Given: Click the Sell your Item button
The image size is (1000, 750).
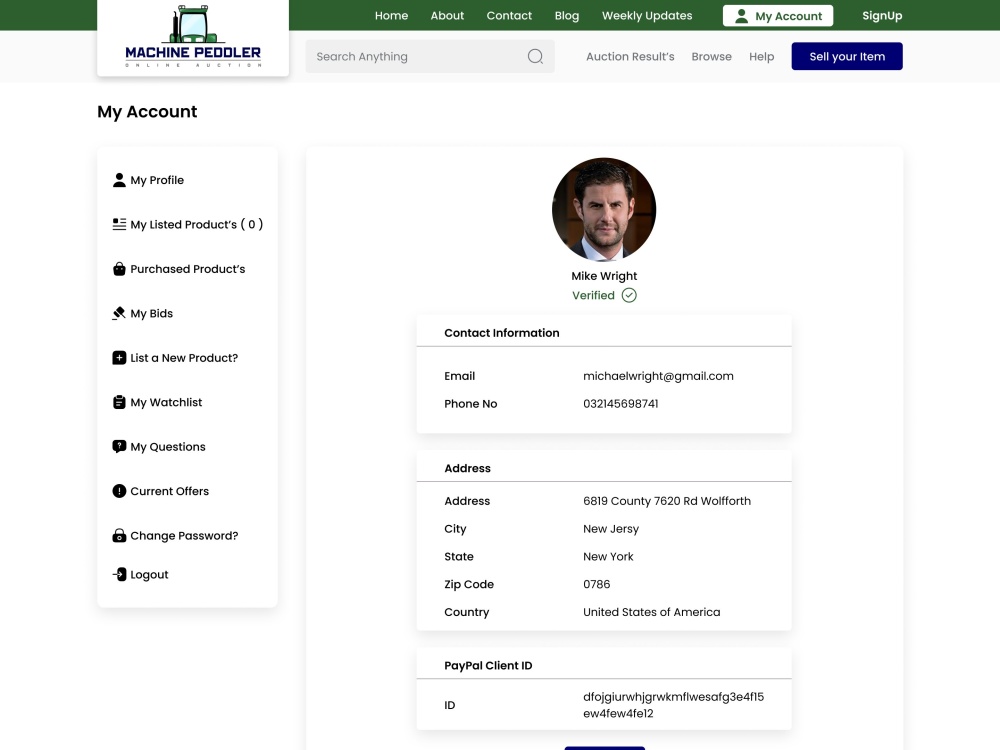Looking at the screenshot, I should pyautogui.click(x=847, y=56).
